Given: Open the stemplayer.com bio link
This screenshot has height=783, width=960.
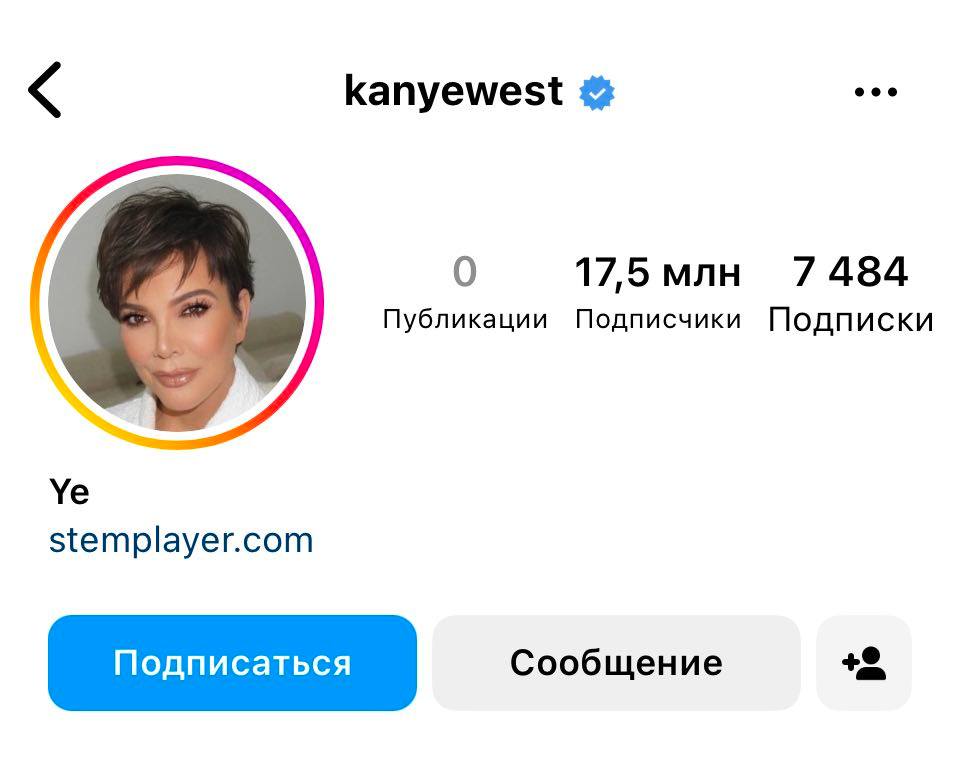Looking at the screenshot, I should coord(181,541).
